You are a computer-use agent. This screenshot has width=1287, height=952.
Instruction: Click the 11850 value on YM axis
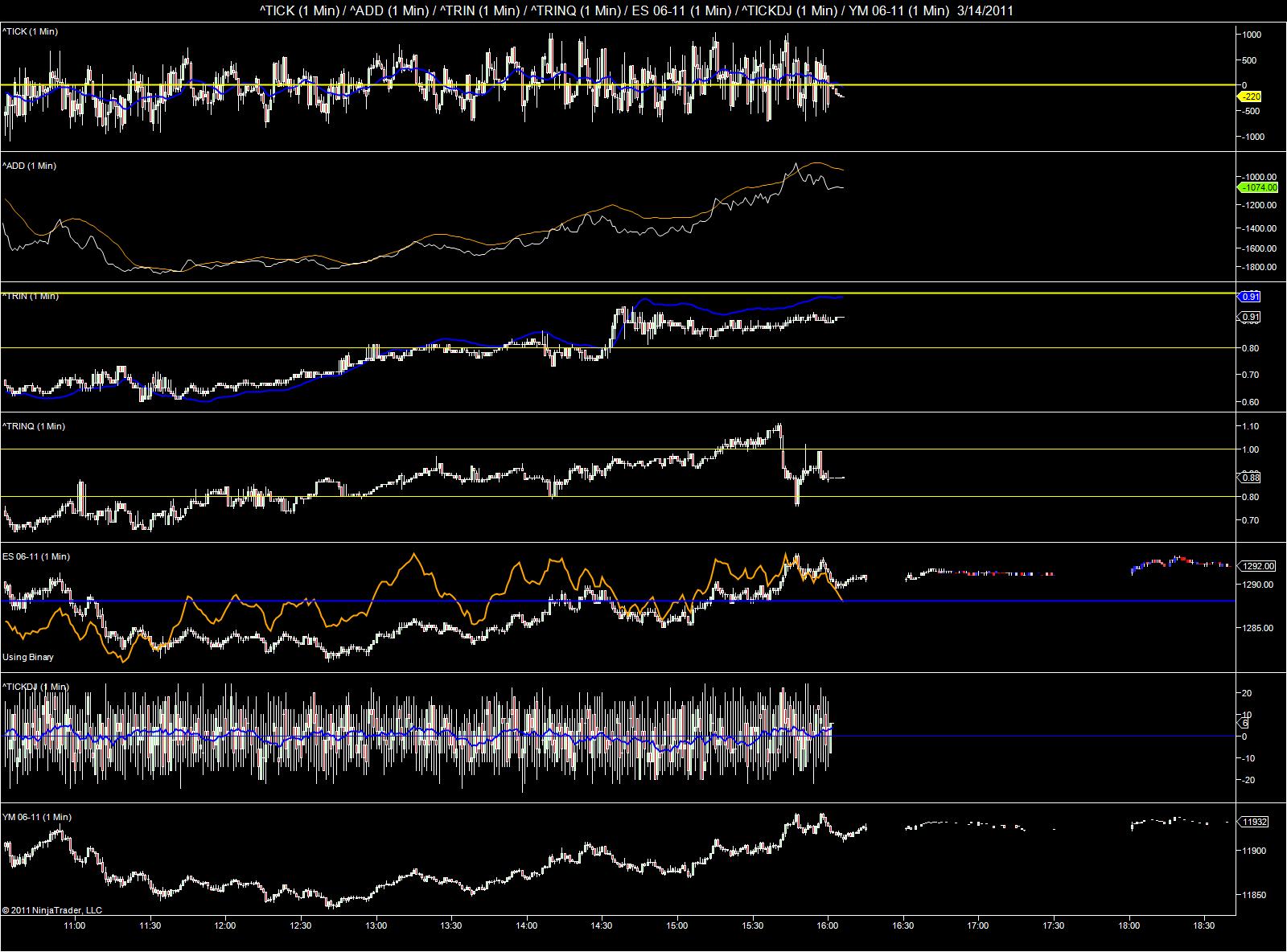[1254, 895]
